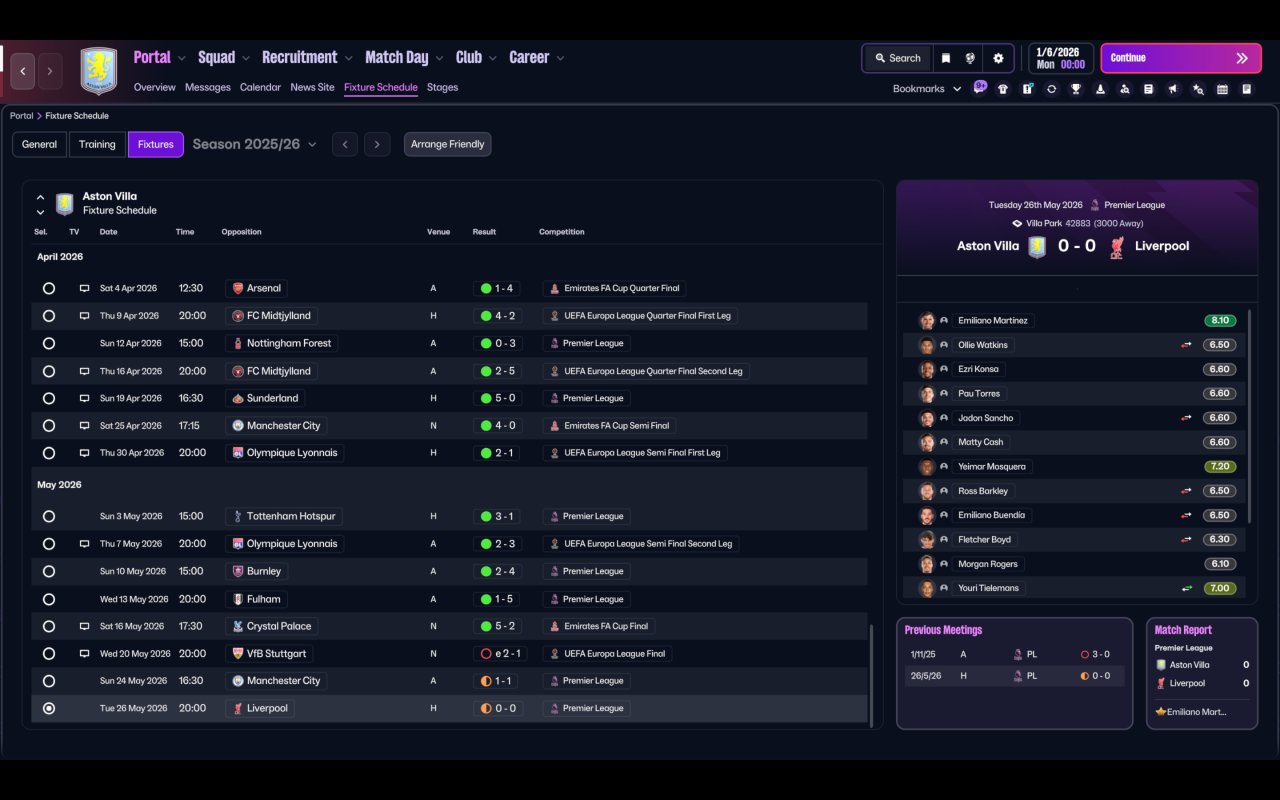Click the Arrange Friendly button
The height and width of the screenshot is (800, 1280).
(447, 144)
